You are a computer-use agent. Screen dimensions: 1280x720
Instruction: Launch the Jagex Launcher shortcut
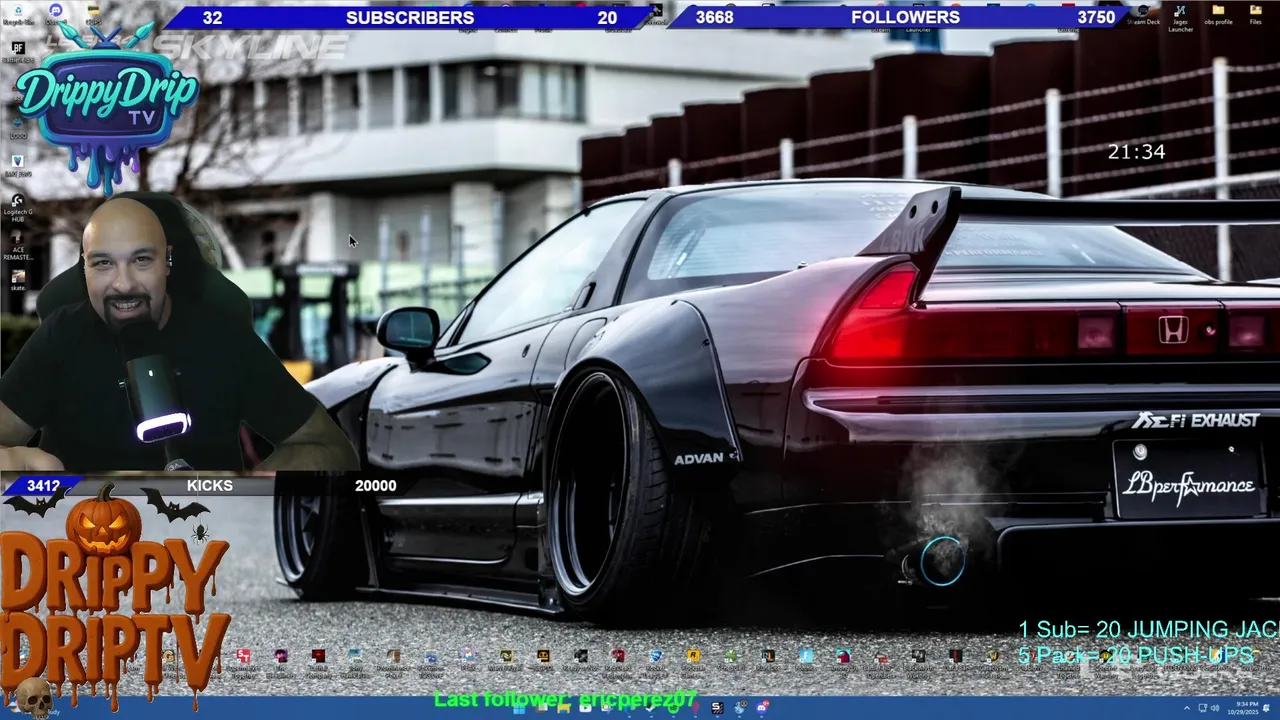pyautogui.click(x=1181, y=17)
